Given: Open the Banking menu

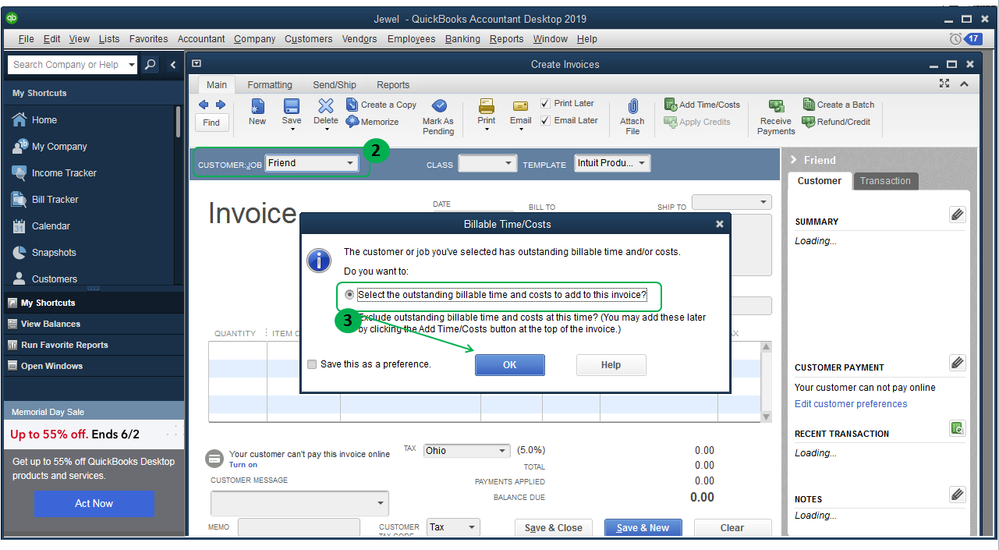Looking at the screenshot, I should click(x=463, y=39).
